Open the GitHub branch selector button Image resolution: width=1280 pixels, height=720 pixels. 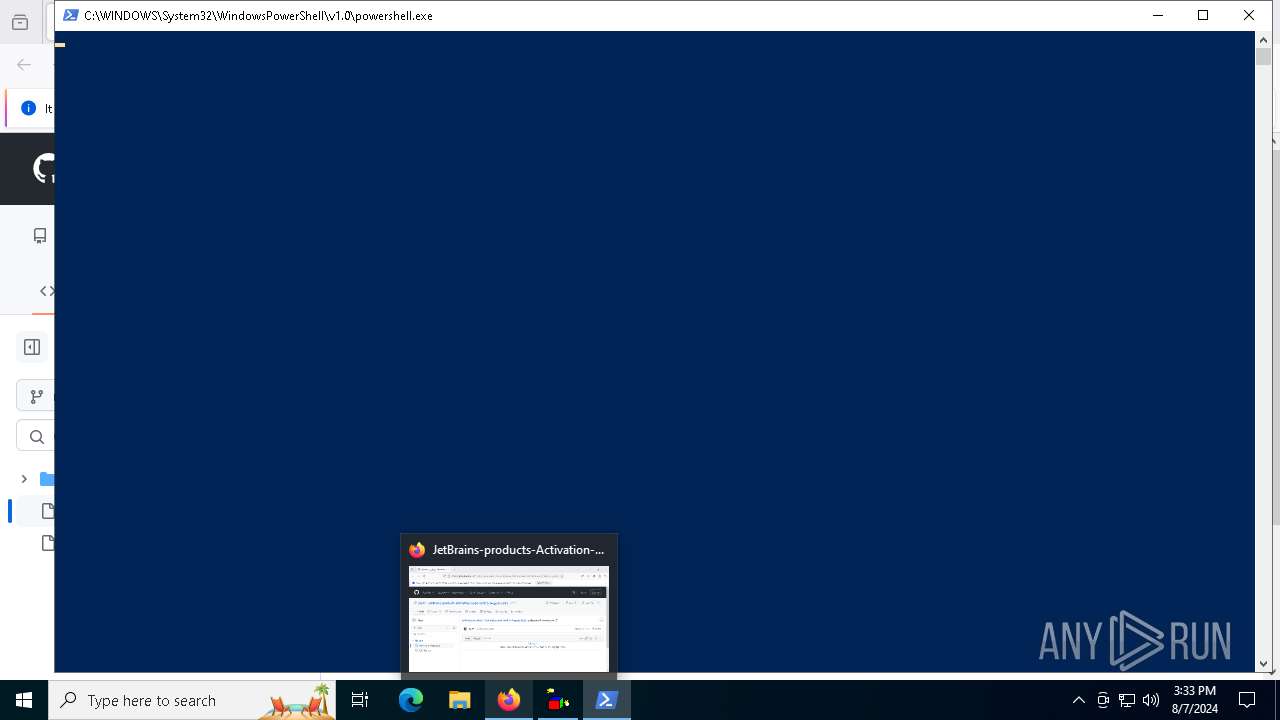tap(36, 396)
